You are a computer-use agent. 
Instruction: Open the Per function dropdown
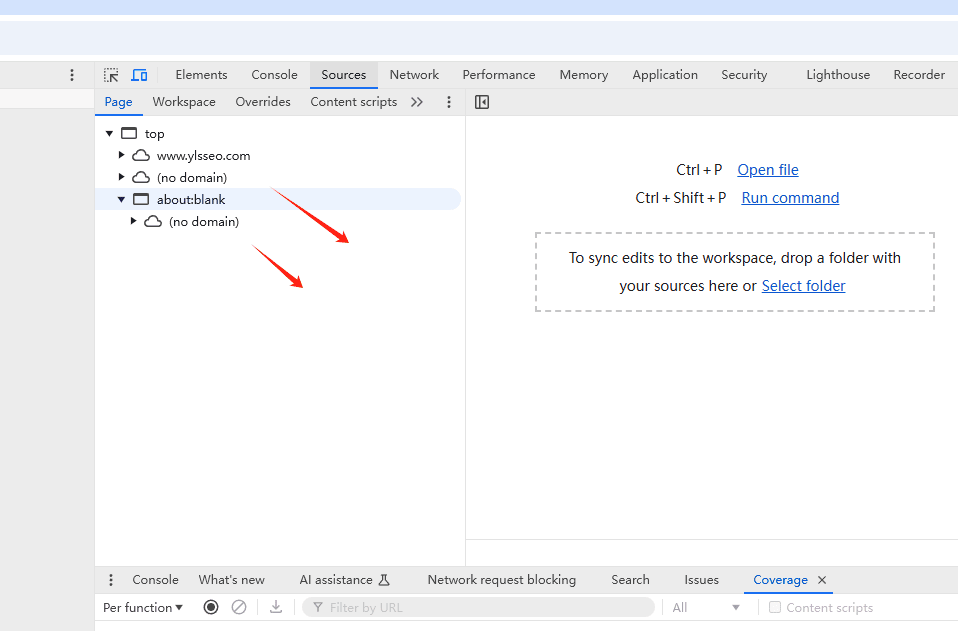pos(143,607)
